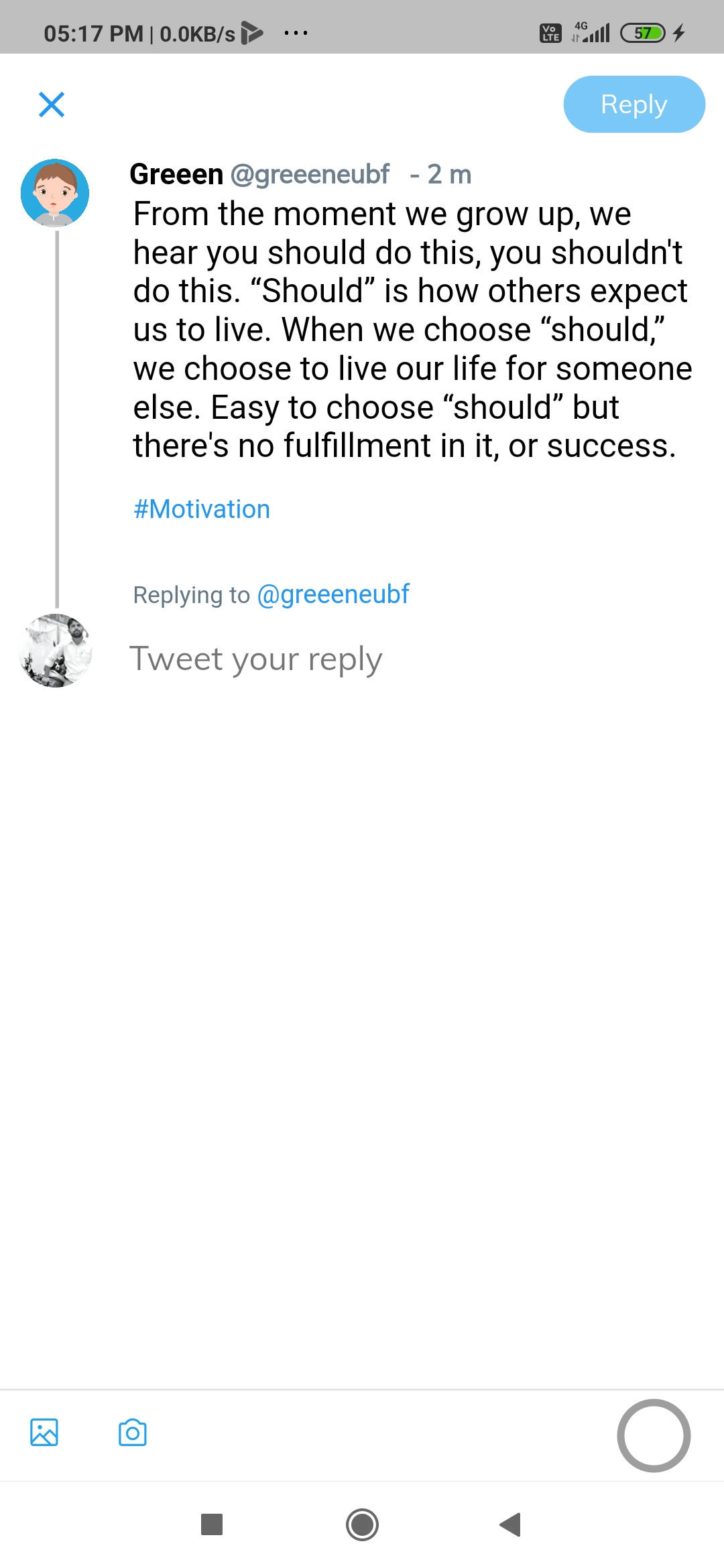This screenshot has height=1568, width=724.
Task: Open Greeen's profile avatar
Action: [x=55, y=193]
